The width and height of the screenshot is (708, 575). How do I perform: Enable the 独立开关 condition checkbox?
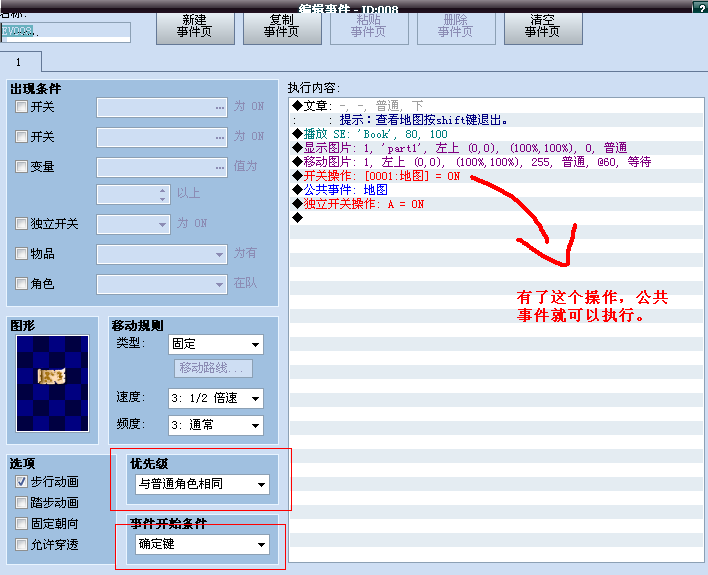(21, 223)
